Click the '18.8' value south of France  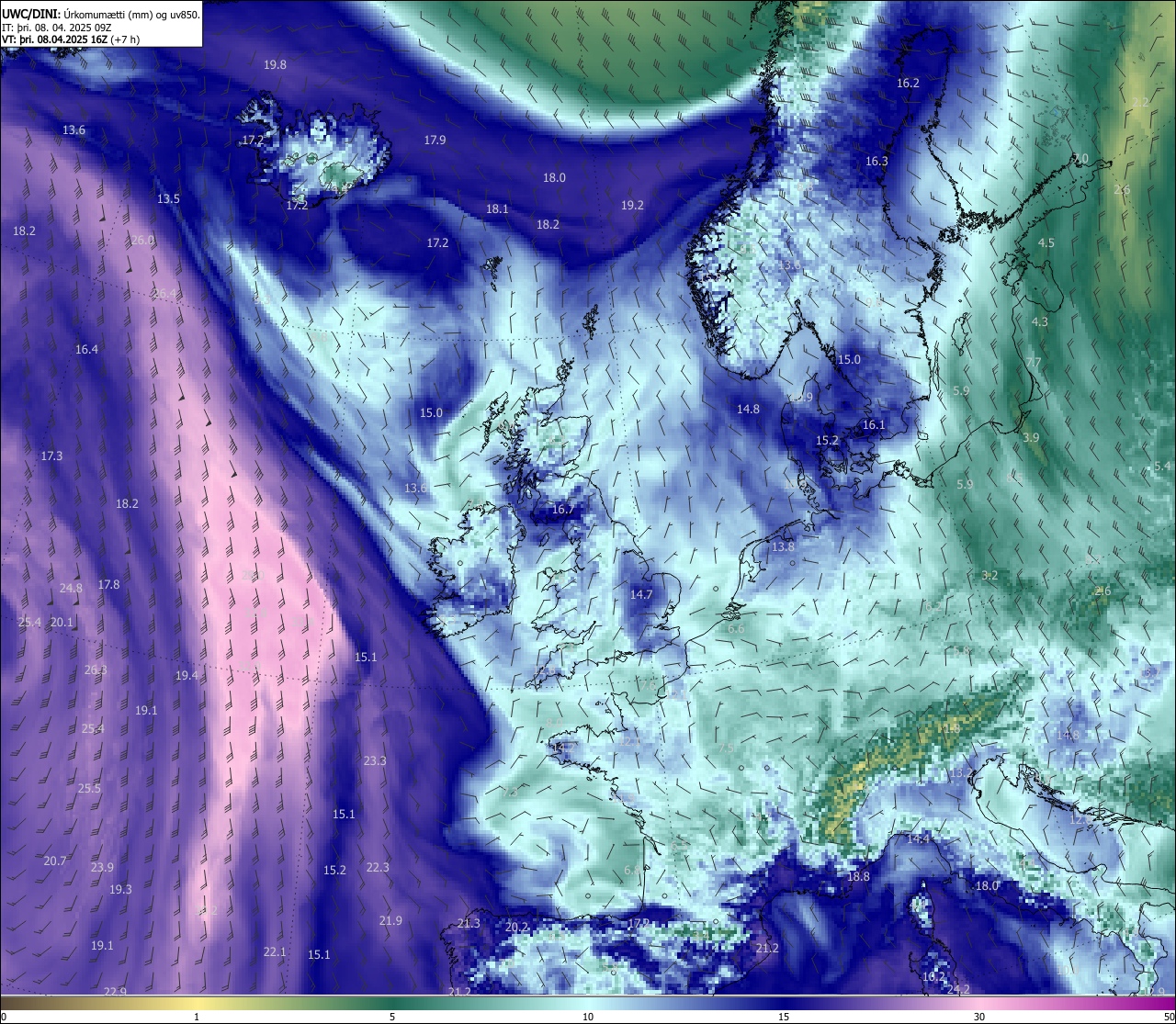coord(858,876)
